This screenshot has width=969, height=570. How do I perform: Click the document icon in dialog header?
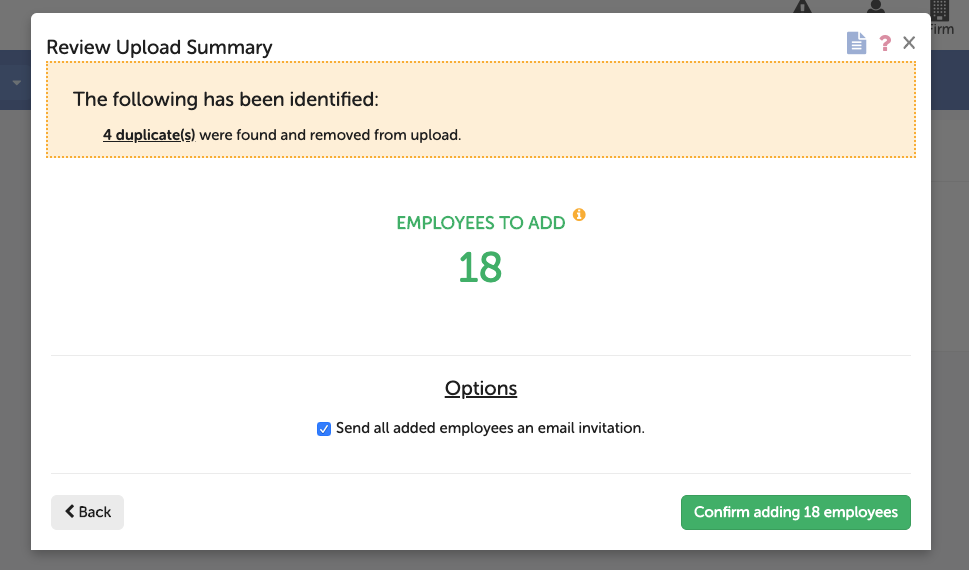click(855, 43)
